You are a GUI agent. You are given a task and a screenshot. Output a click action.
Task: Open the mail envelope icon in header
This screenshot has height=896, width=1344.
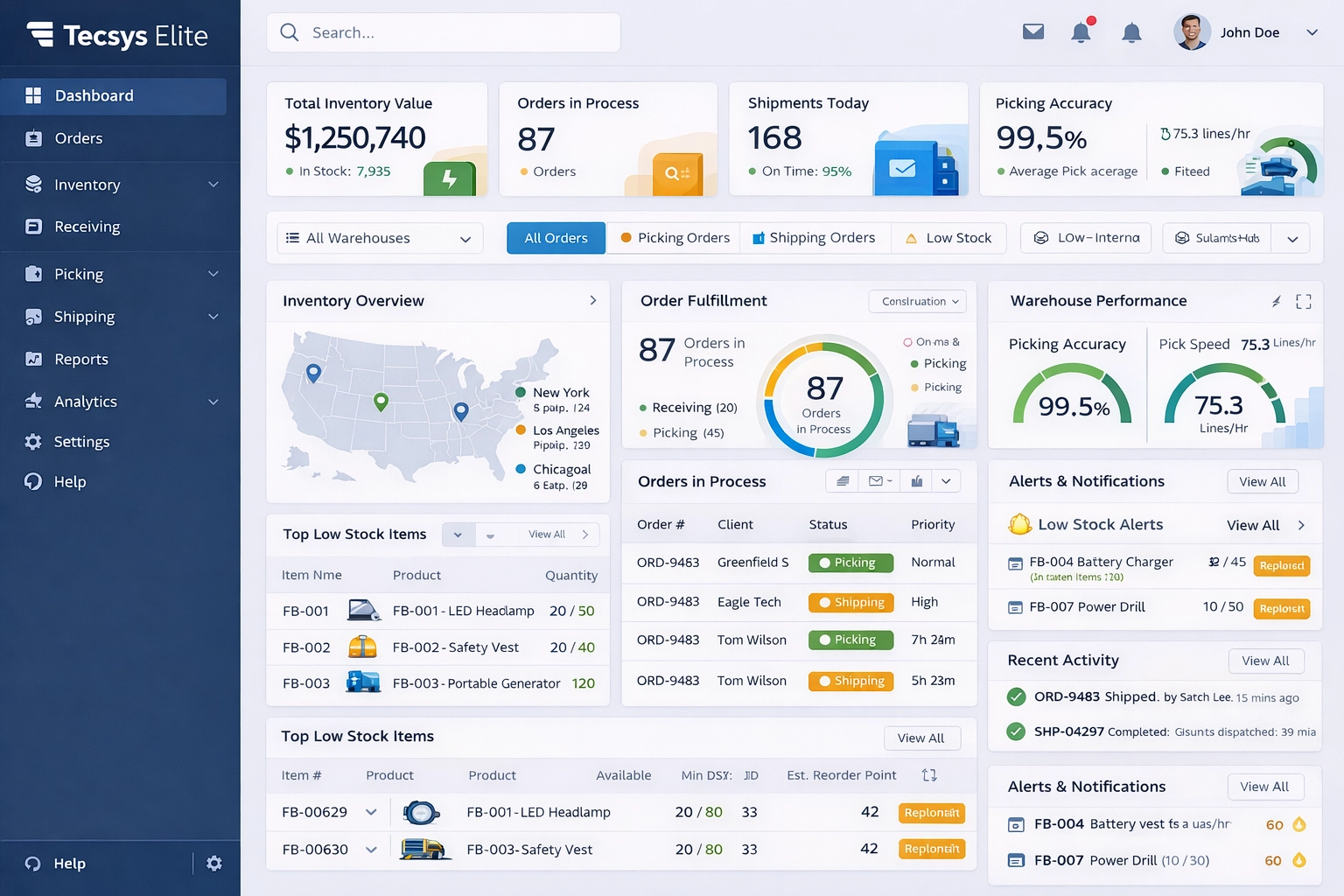coord(1033,32)
